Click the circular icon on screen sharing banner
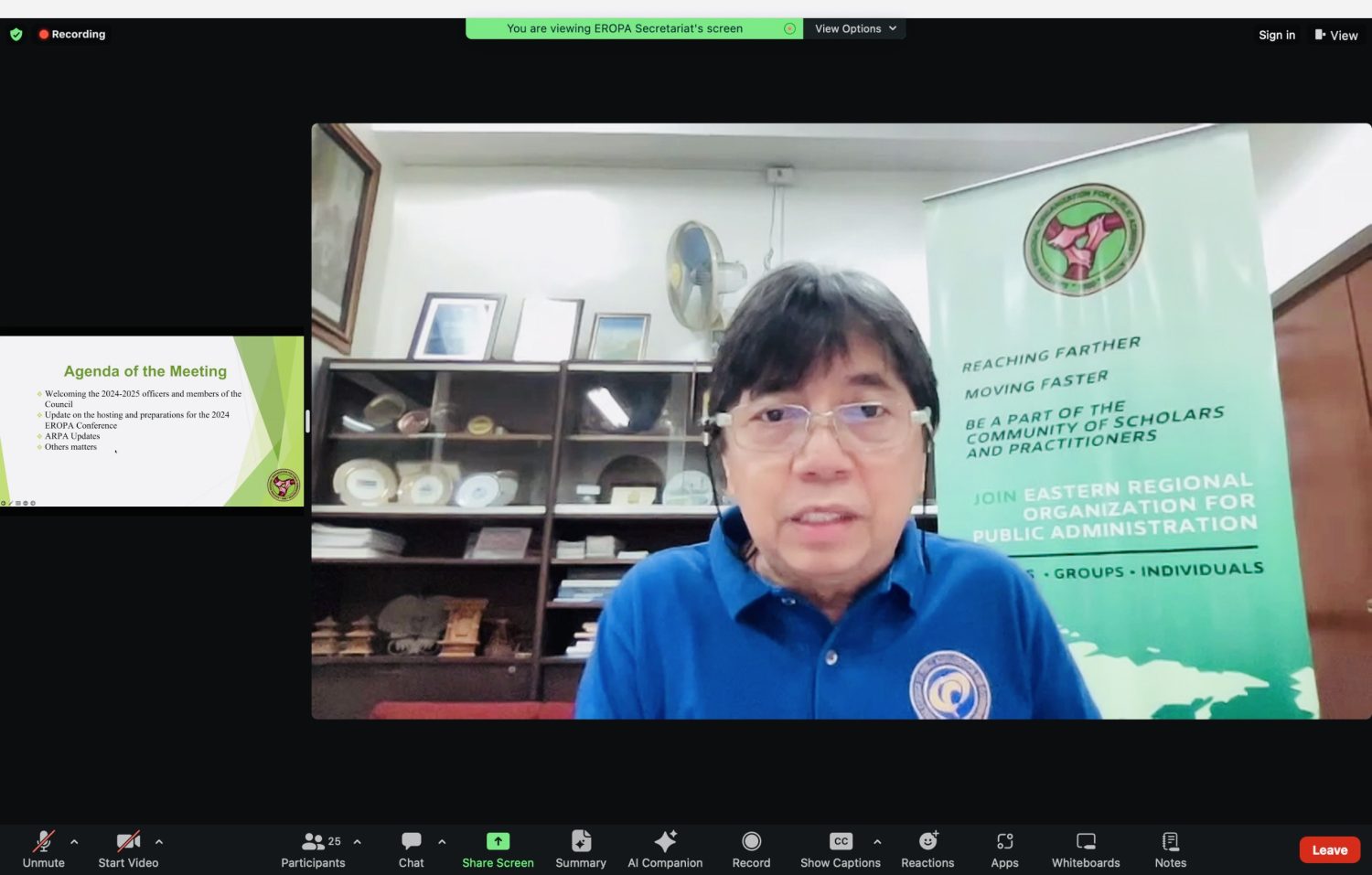This screenshot has height=875, width=1372. 789,28
